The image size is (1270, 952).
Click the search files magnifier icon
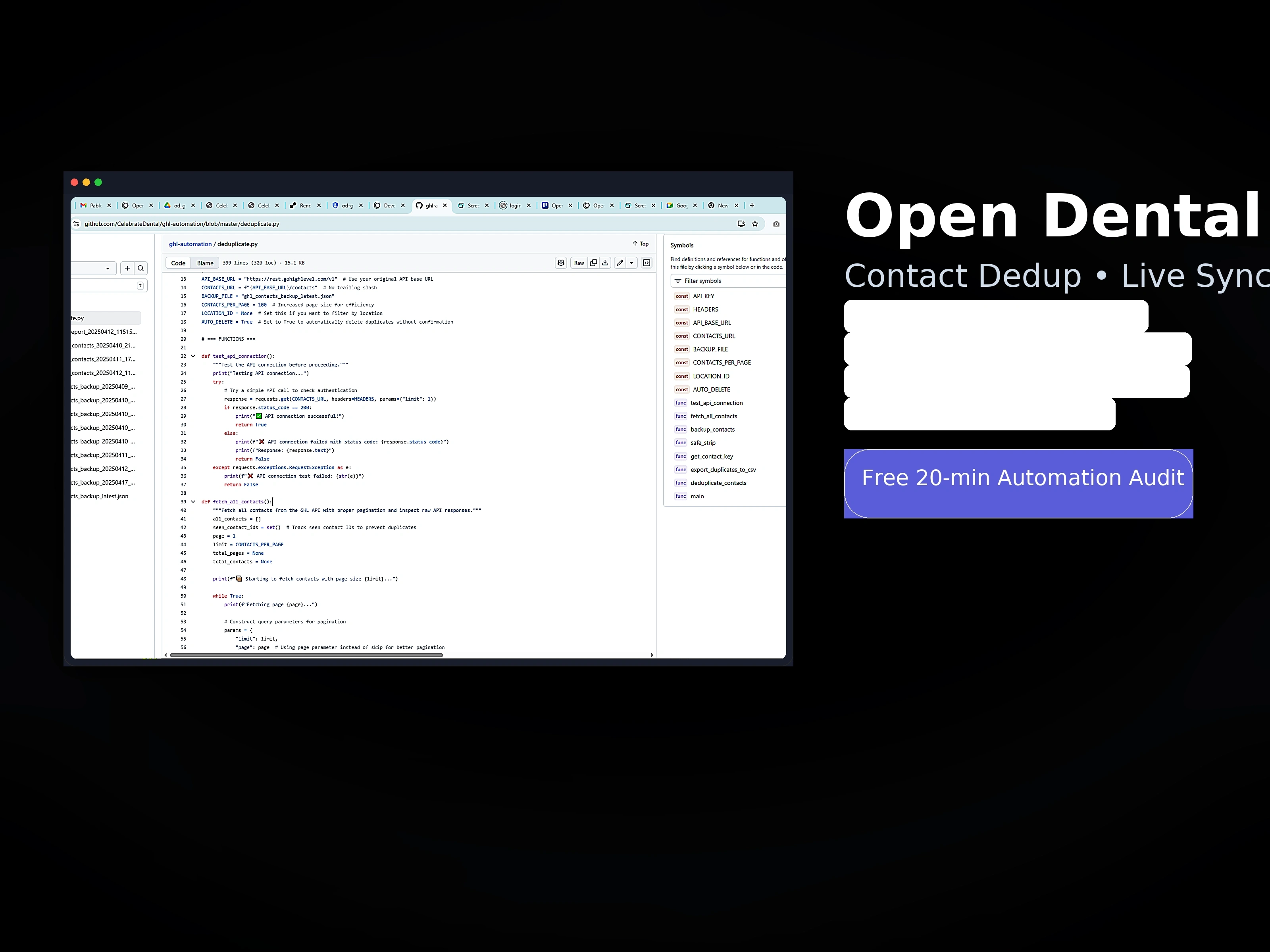coord(140,269)
